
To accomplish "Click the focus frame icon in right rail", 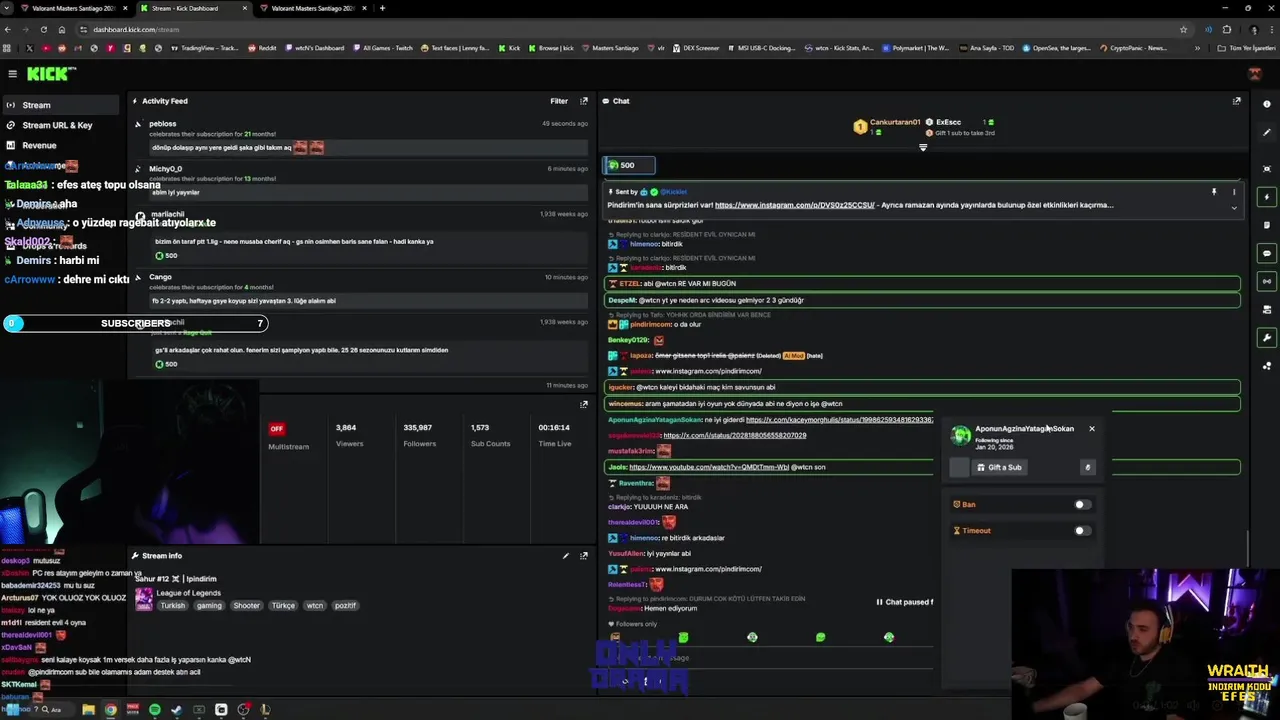I will pyautogui.click(x=1267, y=169).
